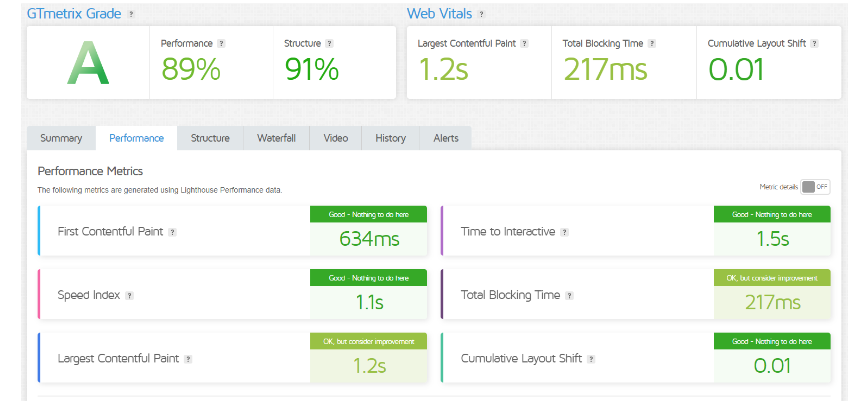Click help icon next to Web Vitals heading
The image size is (852, 411).
tap(481, 15)
